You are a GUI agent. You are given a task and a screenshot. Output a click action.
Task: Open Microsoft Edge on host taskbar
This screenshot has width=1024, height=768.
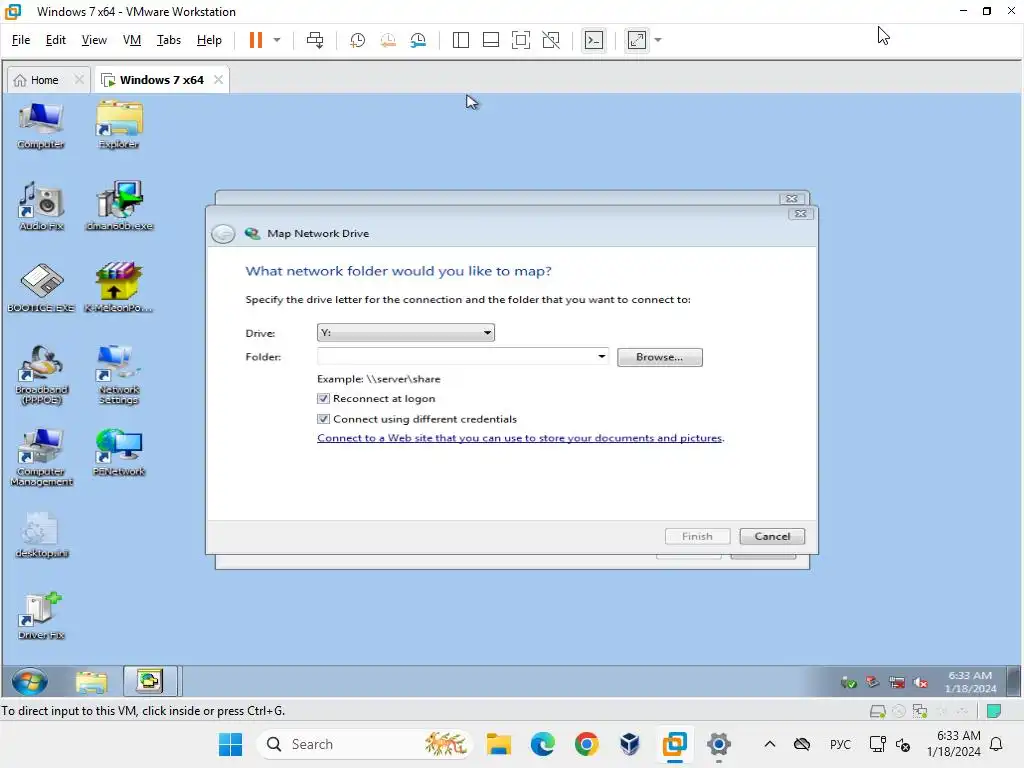(x=543, y=744)
